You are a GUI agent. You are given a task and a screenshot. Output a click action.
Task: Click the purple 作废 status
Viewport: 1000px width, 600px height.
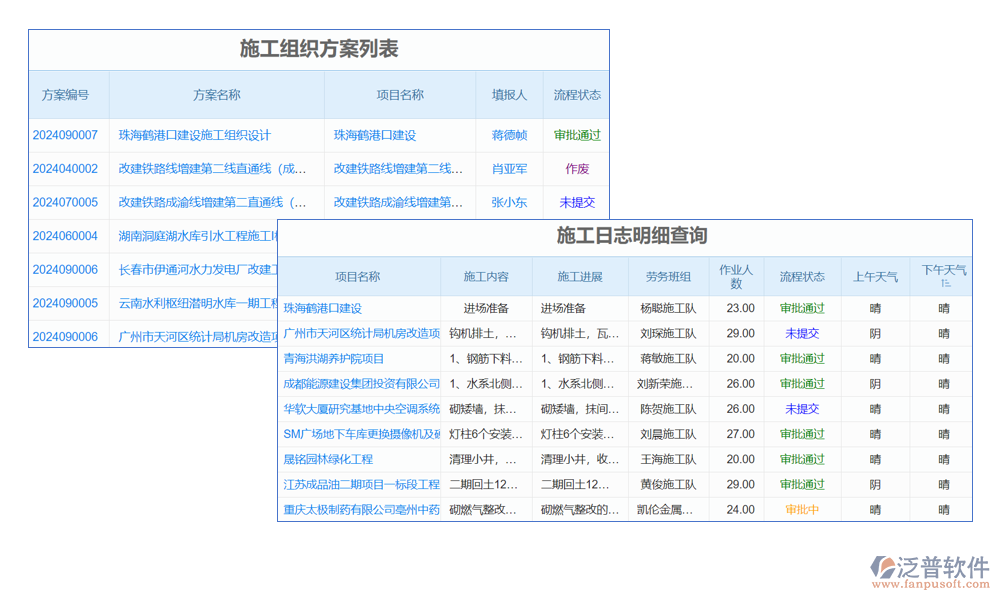[577, 169]
